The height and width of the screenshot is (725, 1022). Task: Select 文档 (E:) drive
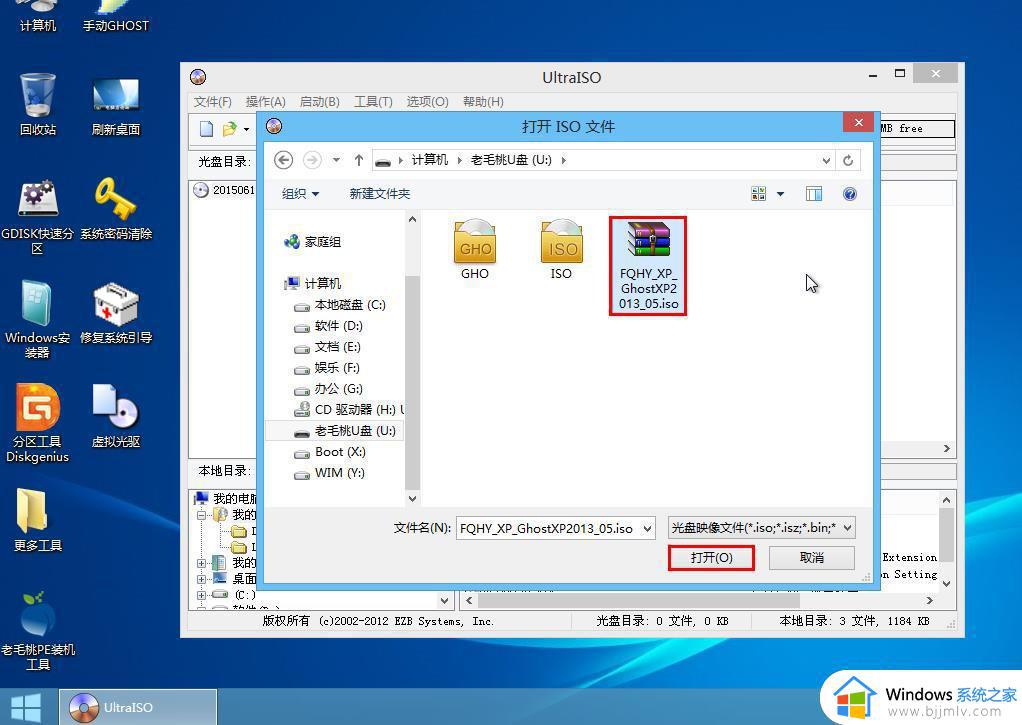pyautogui.click(x=327, y=346)
